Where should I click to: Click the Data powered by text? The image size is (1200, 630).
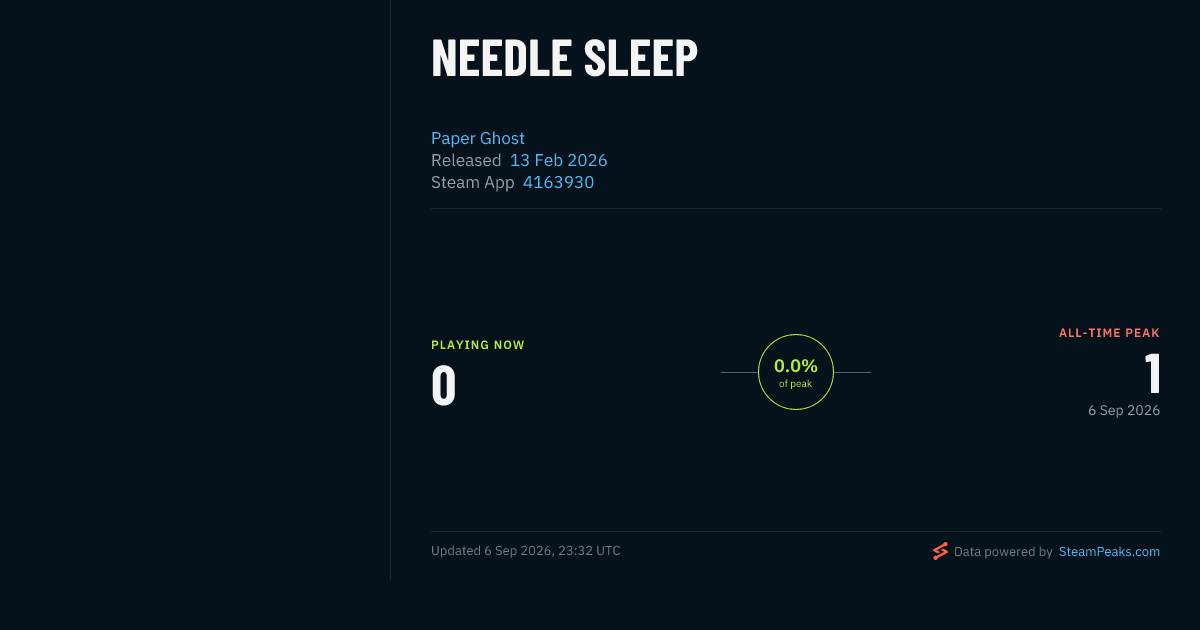[x=1003, y=551]
